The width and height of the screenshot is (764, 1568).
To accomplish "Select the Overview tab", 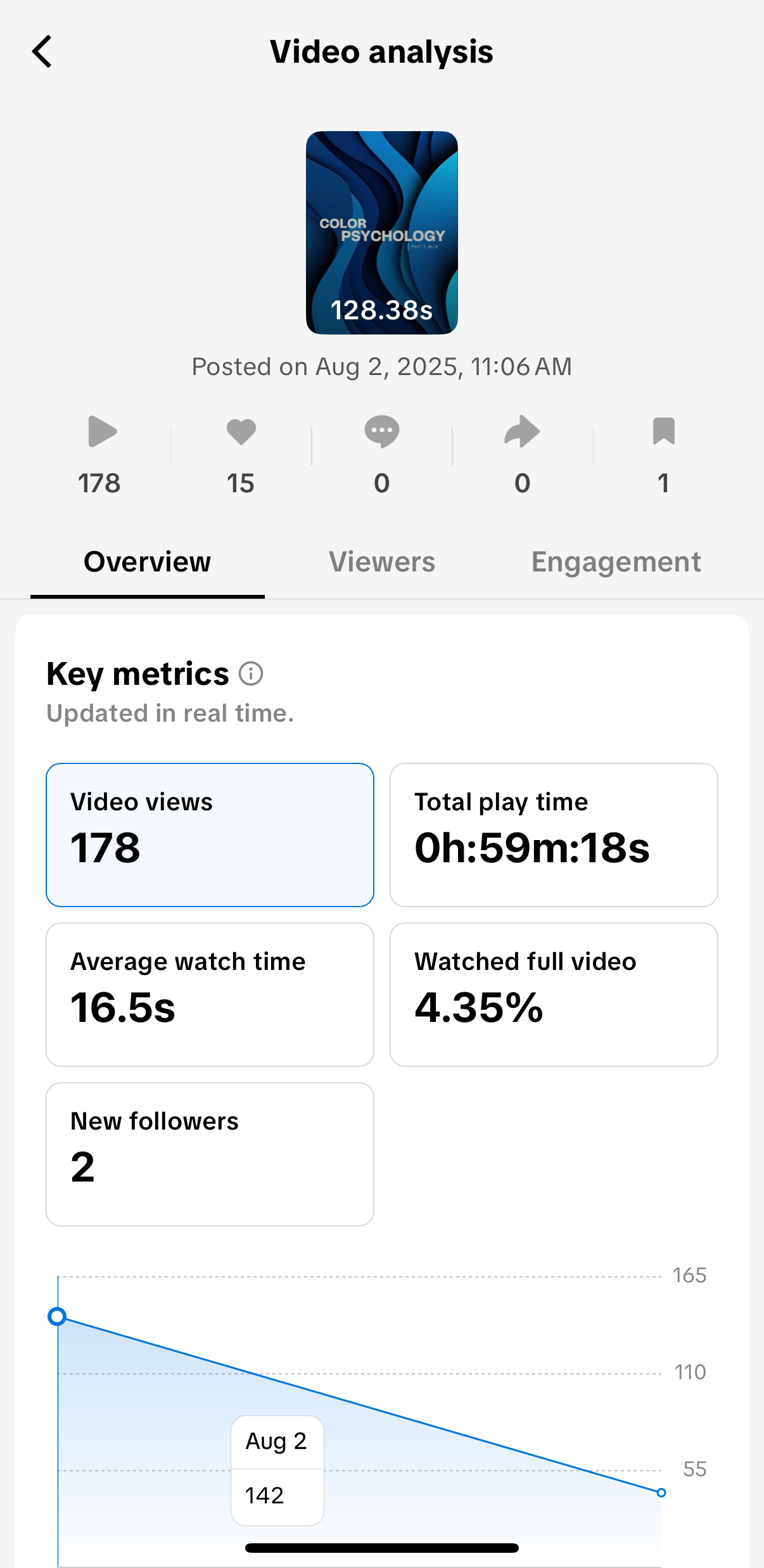I will pos(147,562).
